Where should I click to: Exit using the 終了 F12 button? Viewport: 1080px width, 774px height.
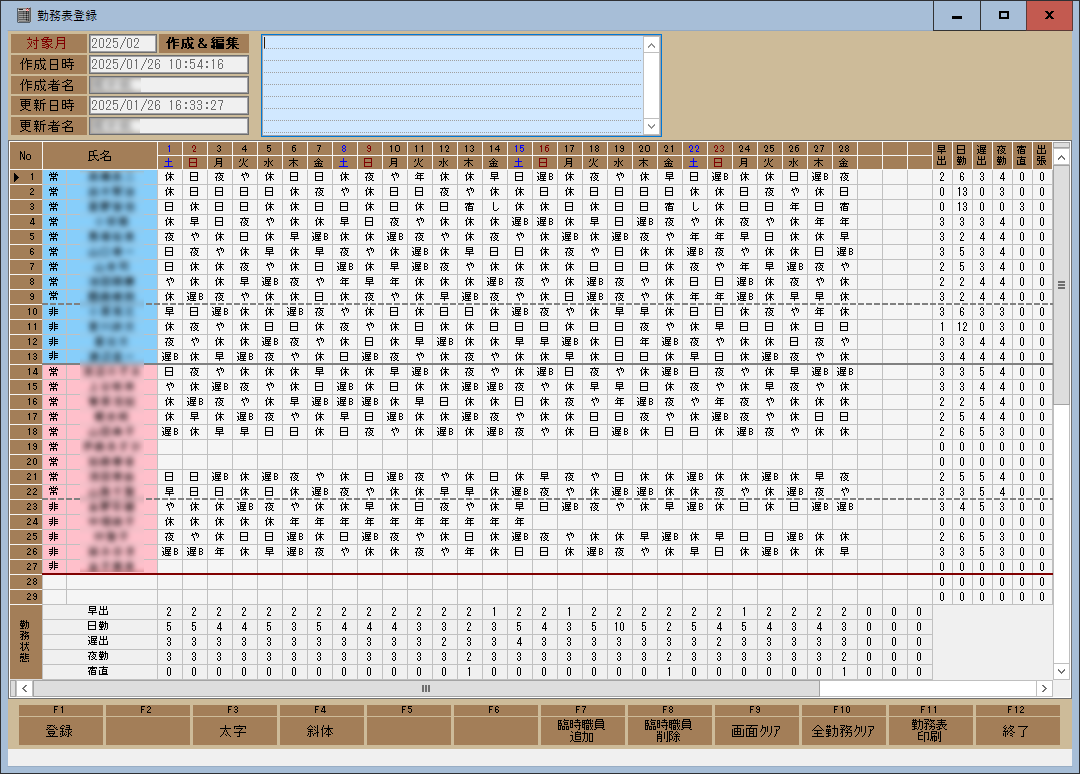click(x=1017, y=725)
